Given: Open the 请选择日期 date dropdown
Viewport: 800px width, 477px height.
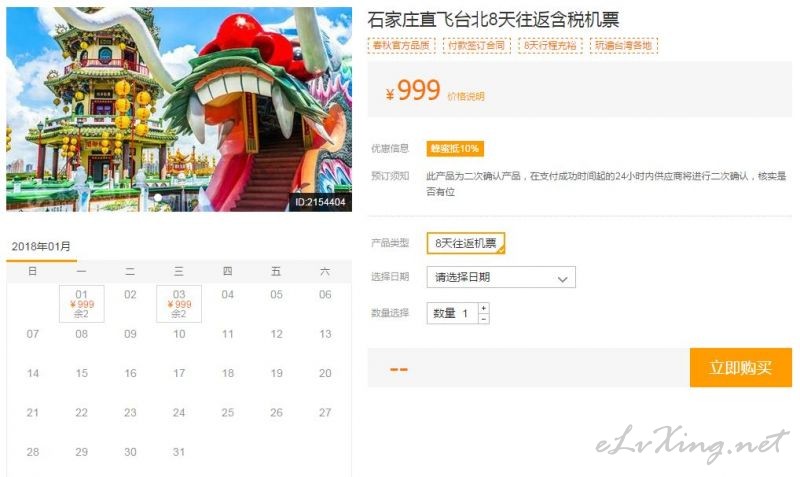Looking at the screenshot, I should (501, 277).
